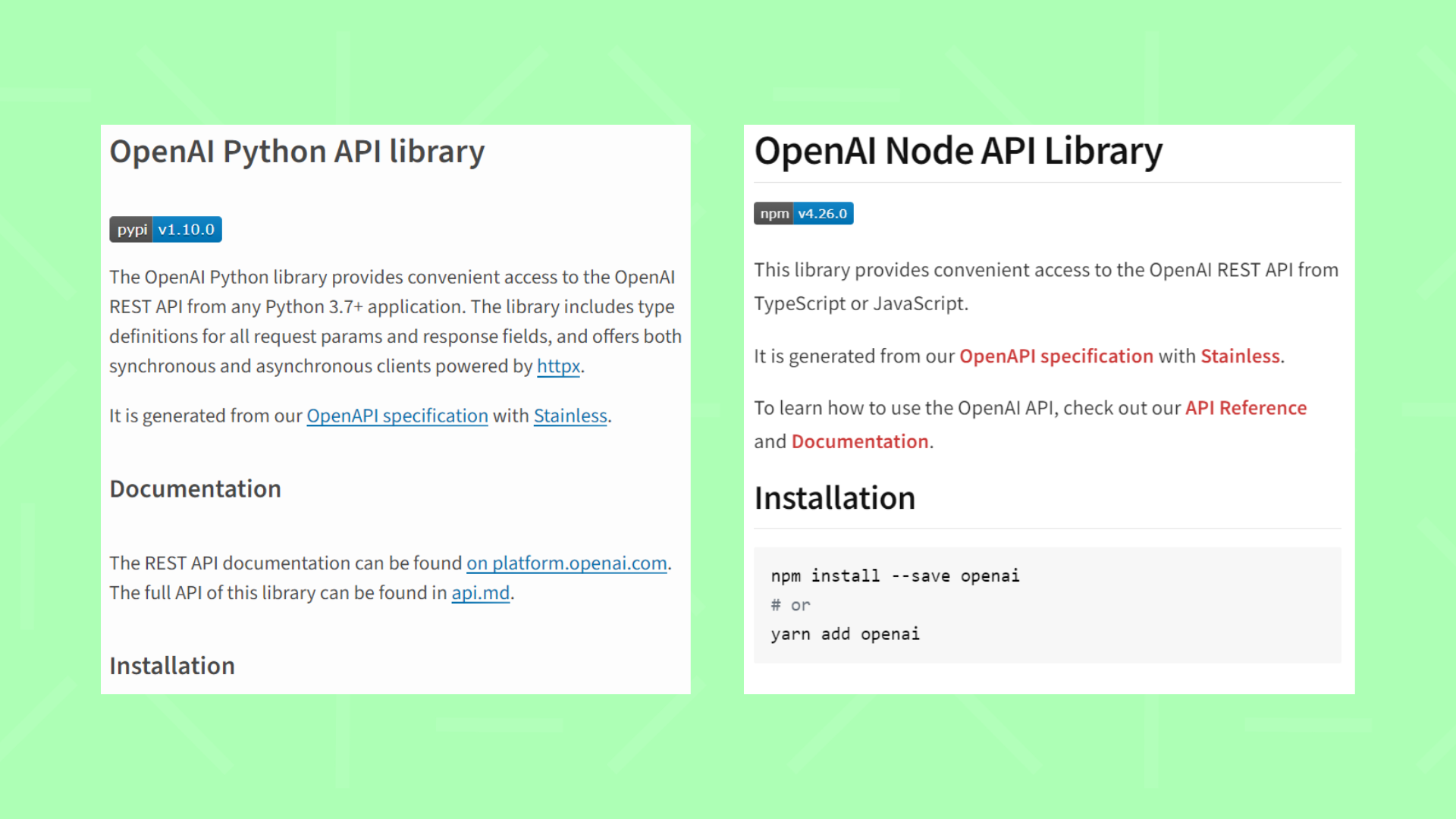Viewport: 1456px width, 819px height.
Task: Click red OpenAPI specification link in Node panel
Action: (x=1056, y=356)
